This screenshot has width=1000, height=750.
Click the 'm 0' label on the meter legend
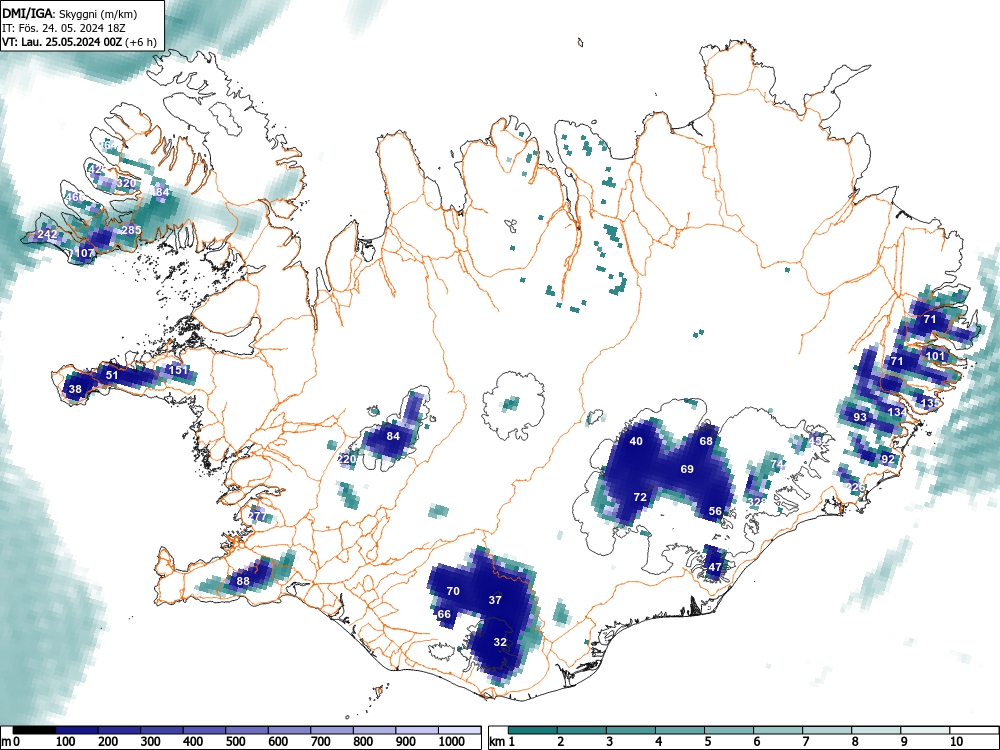11,742
